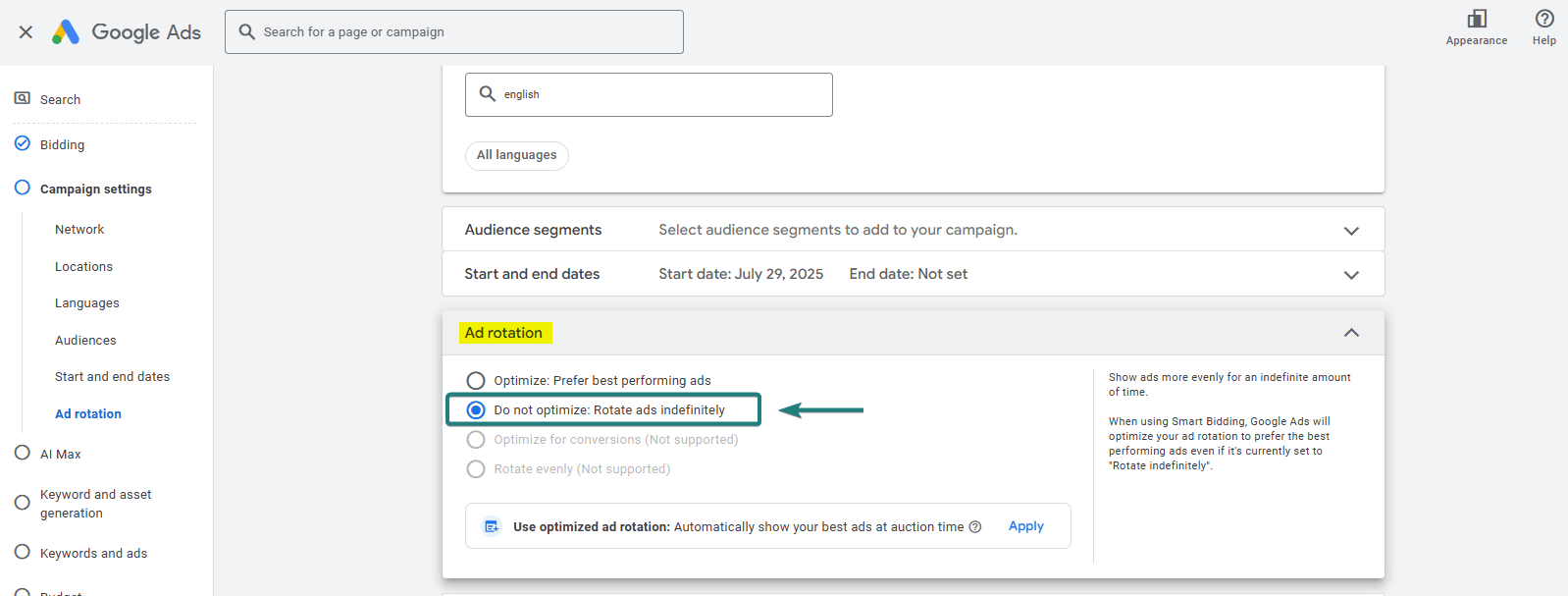
Task: Go to Locations in sidebar
Action: click(83, 267)
